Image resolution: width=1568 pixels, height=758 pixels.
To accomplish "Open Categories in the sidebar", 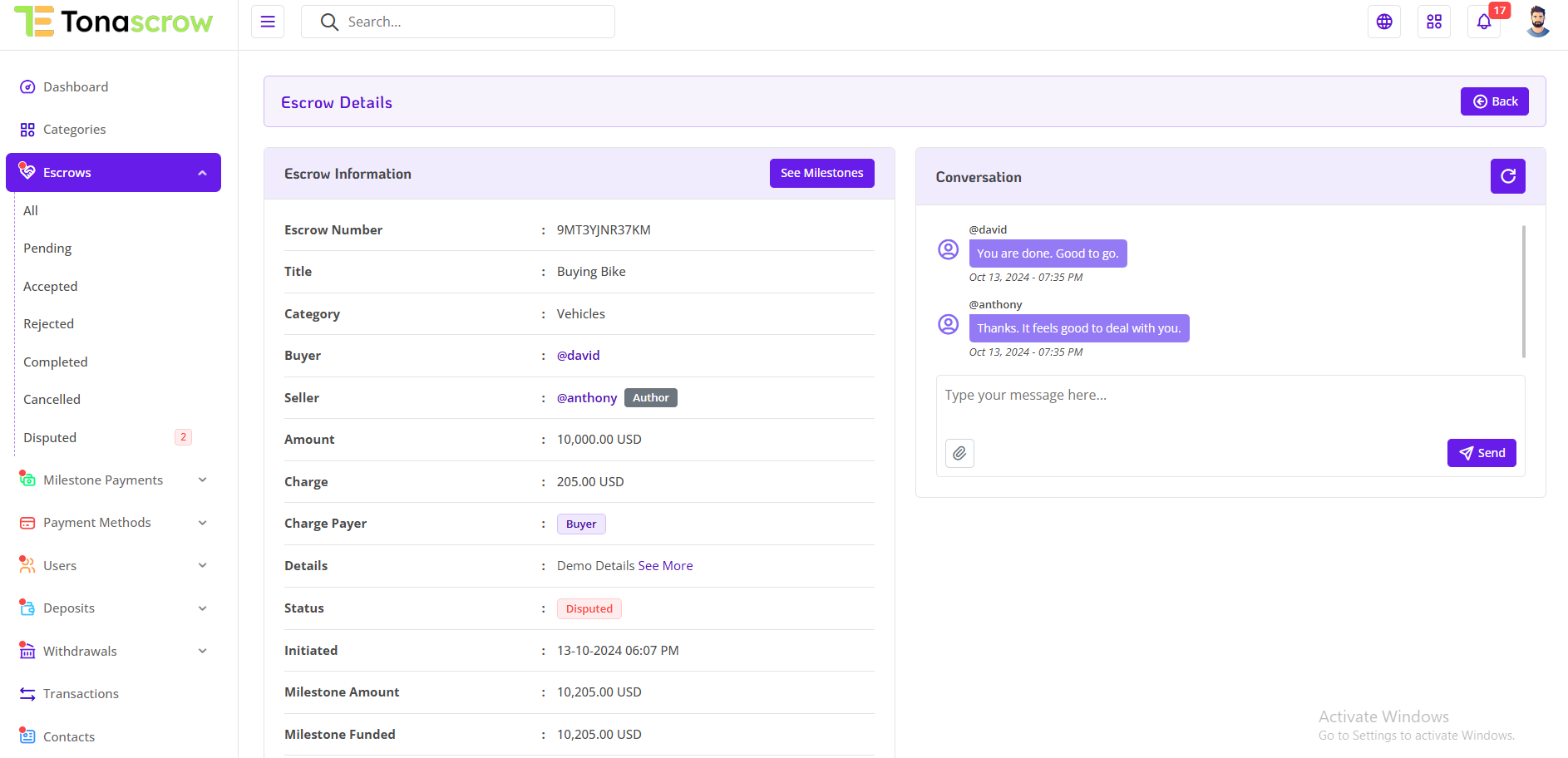I will 74,130.
